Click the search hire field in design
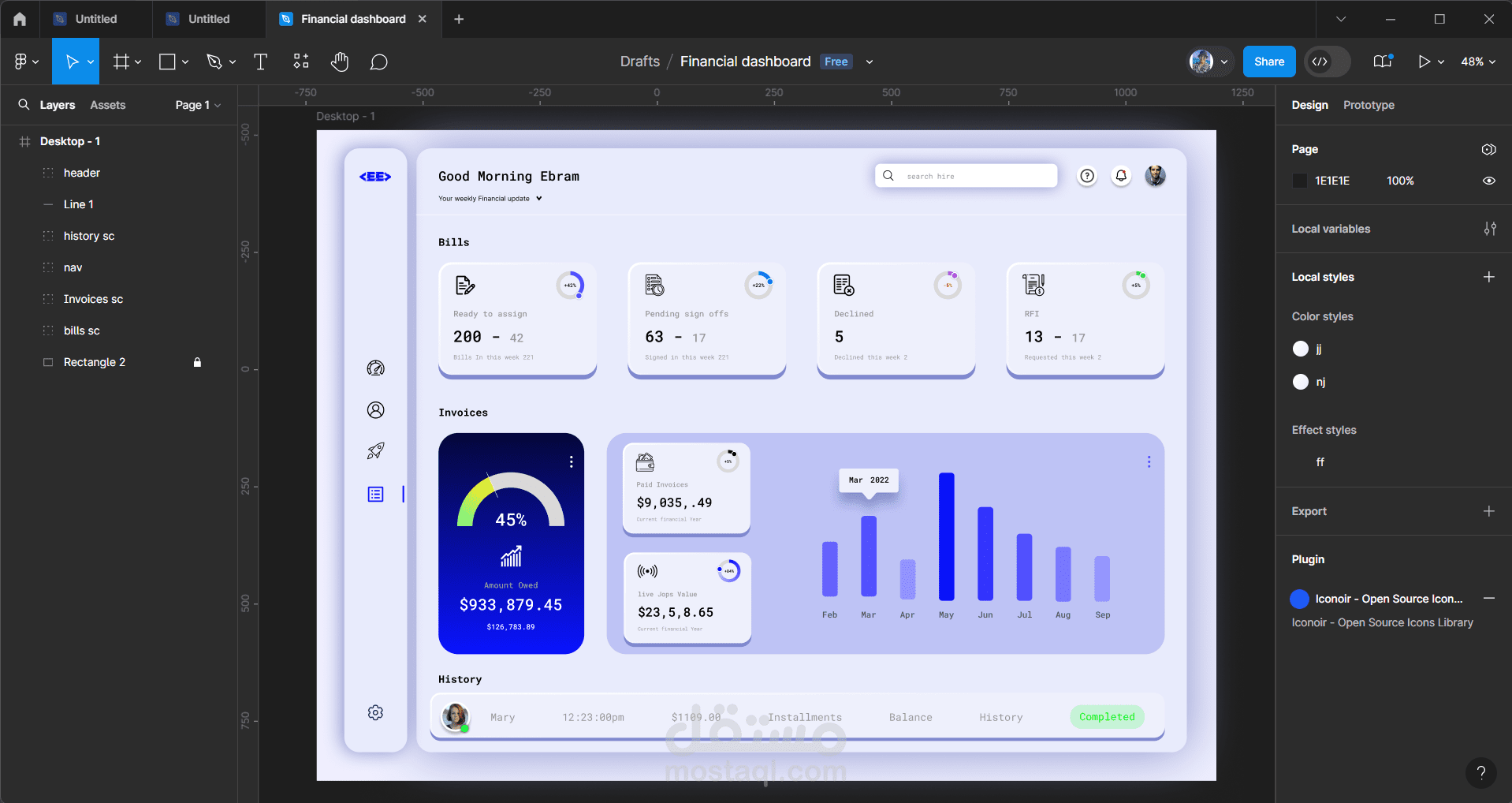The width and height of the screenshot is (1512, 803). [966, 176]
